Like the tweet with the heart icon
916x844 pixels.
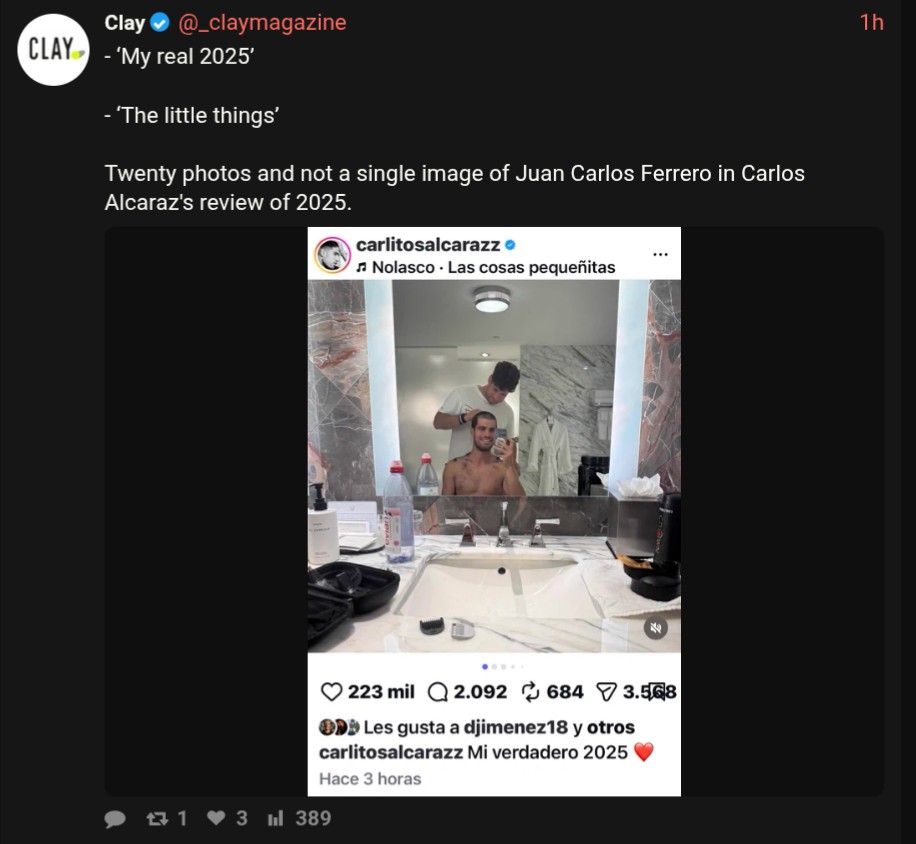[x=216, y=818]
